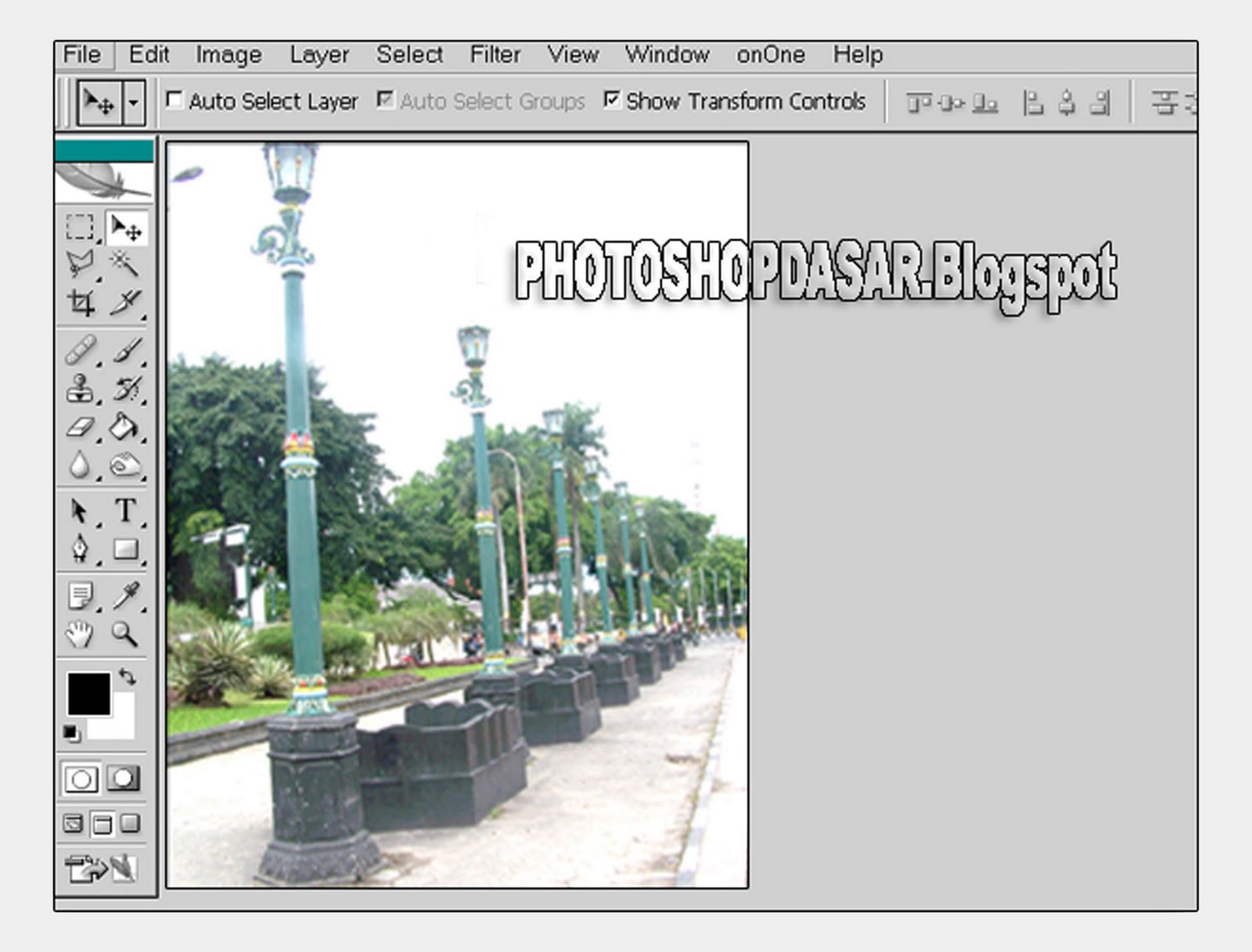
Task: Click the Move tool preset icon in options bar
Action: point(100,102)
